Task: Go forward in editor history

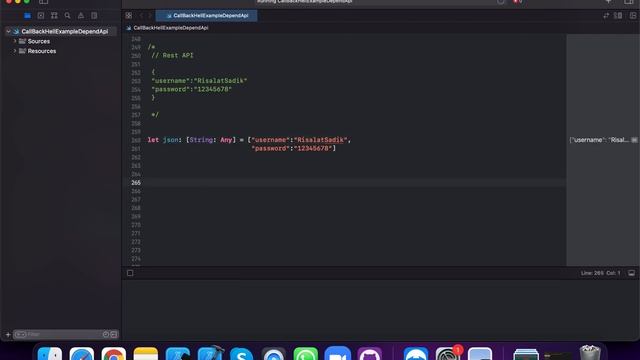Action: [x=150, y=16]
